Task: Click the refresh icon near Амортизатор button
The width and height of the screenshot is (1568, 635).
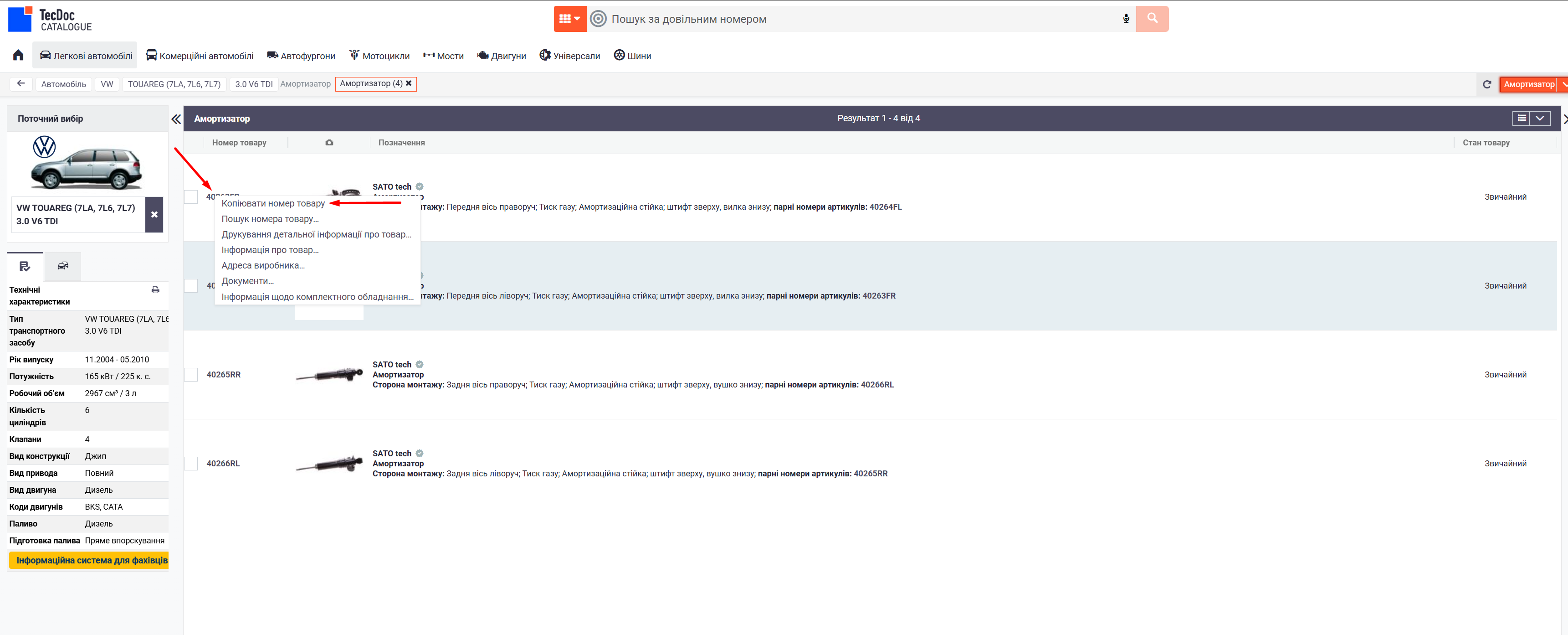Action: 1486,84
